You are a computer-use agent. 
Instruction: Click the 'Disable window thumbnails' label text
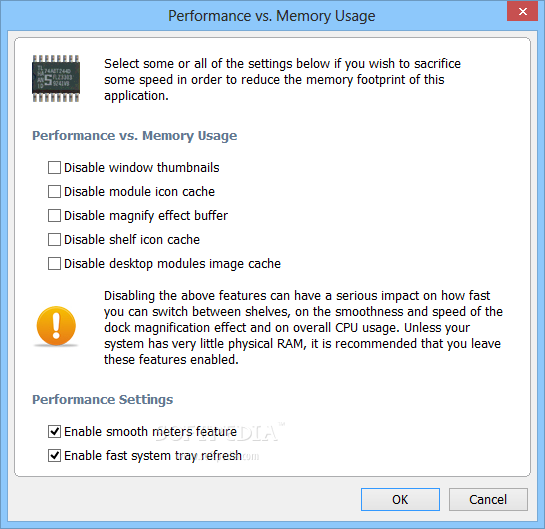point(142,168)
